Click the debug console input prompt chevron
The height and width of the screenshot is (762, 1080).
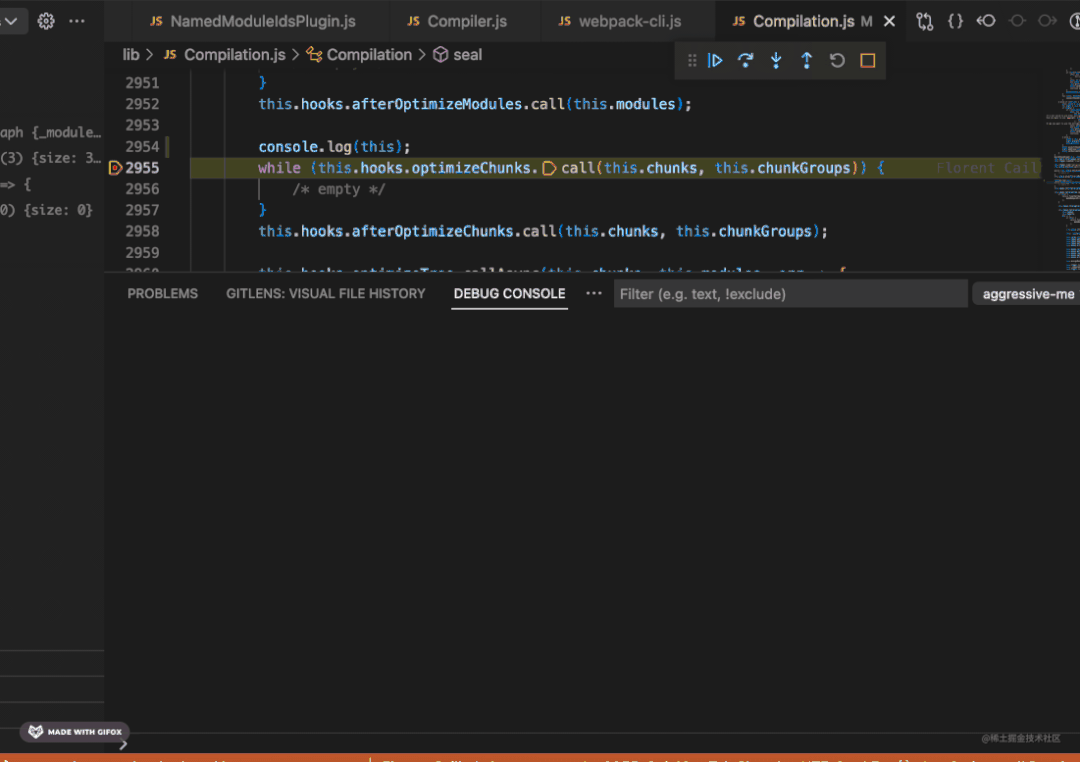point(123,744)
